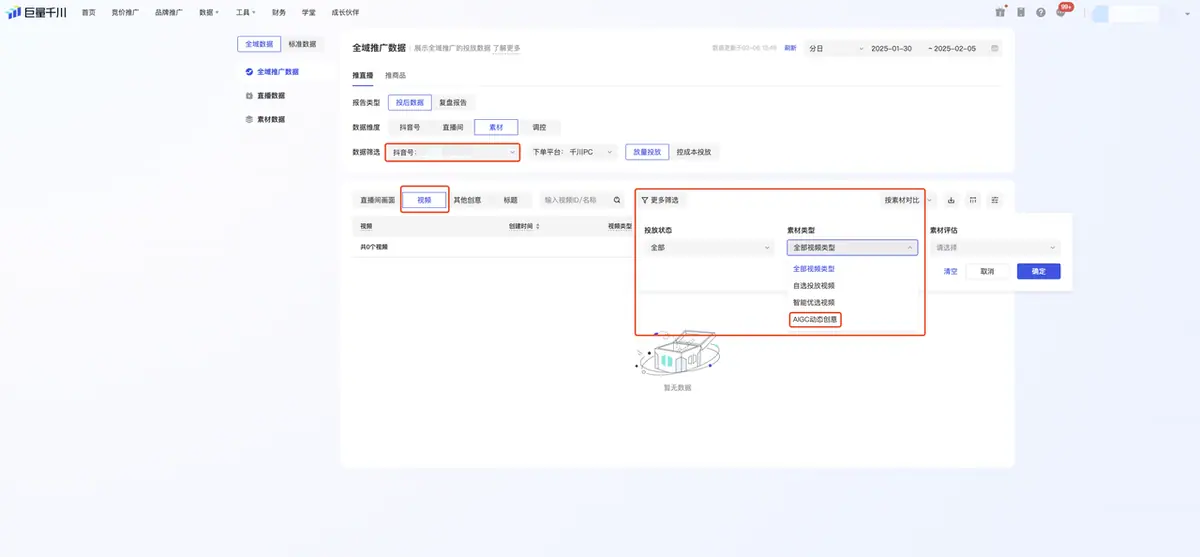This screenshot has height=557, width=1200.
Task: Click the 全域推广数据 check icon
Action: 249,72
